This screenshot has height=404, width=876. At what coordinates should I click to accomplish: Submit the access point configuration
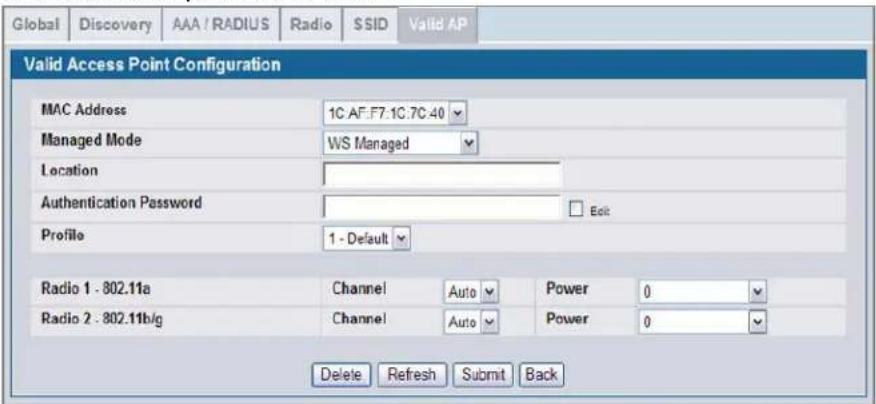pyautogui.click(x=483, y=375)
